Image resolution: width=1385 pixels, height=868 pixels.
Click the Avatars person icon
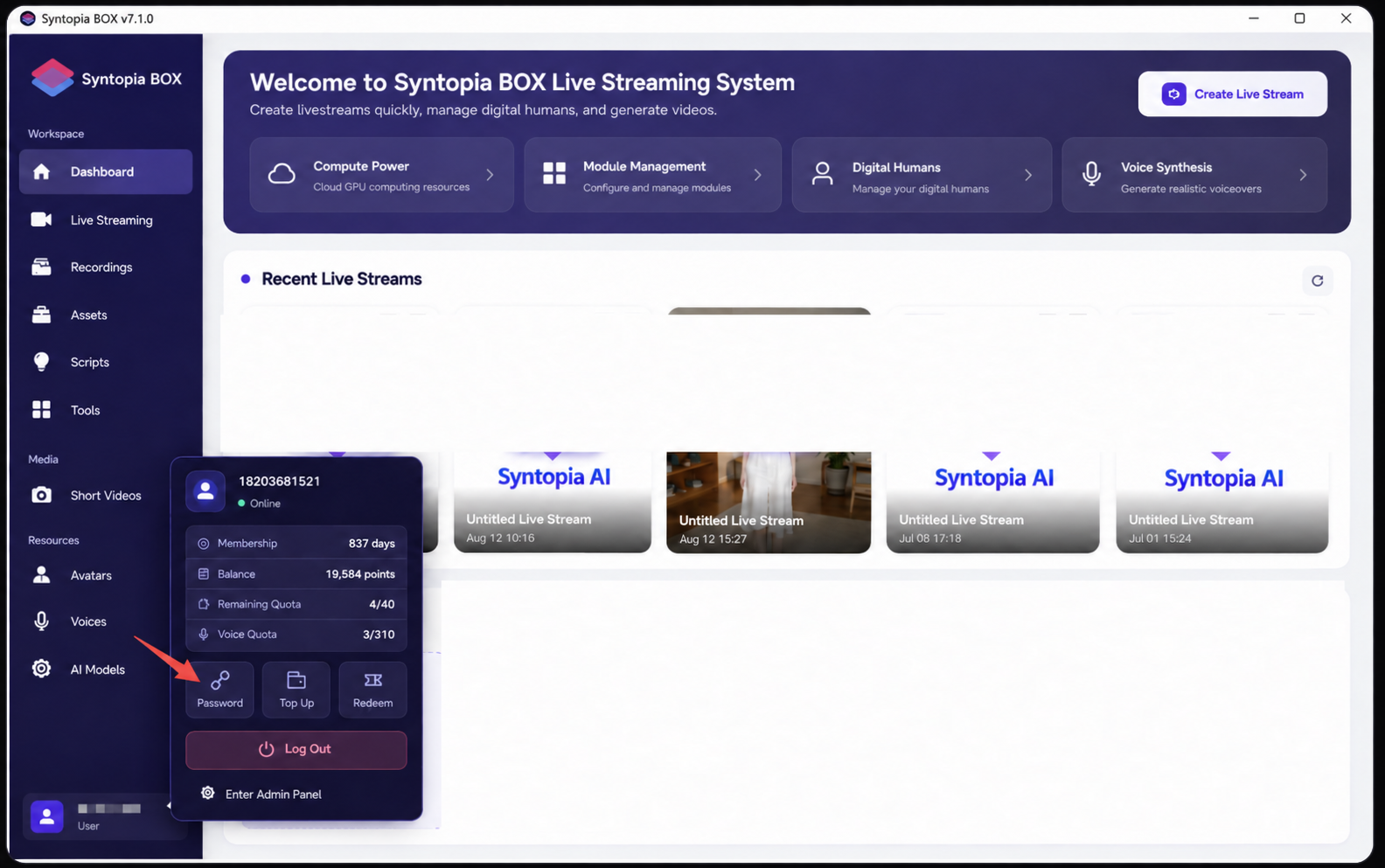pos(41,575)
